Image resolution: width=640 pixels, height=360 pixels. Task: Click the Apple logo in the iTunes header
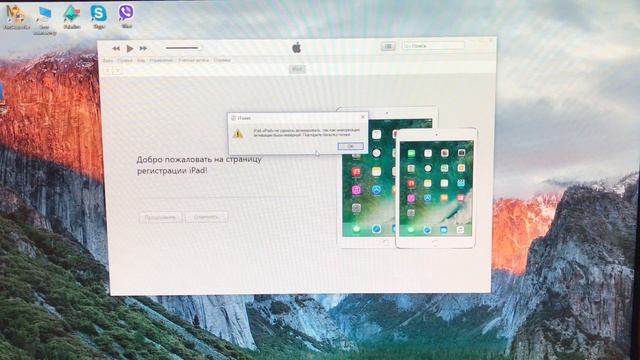(297, 48)
